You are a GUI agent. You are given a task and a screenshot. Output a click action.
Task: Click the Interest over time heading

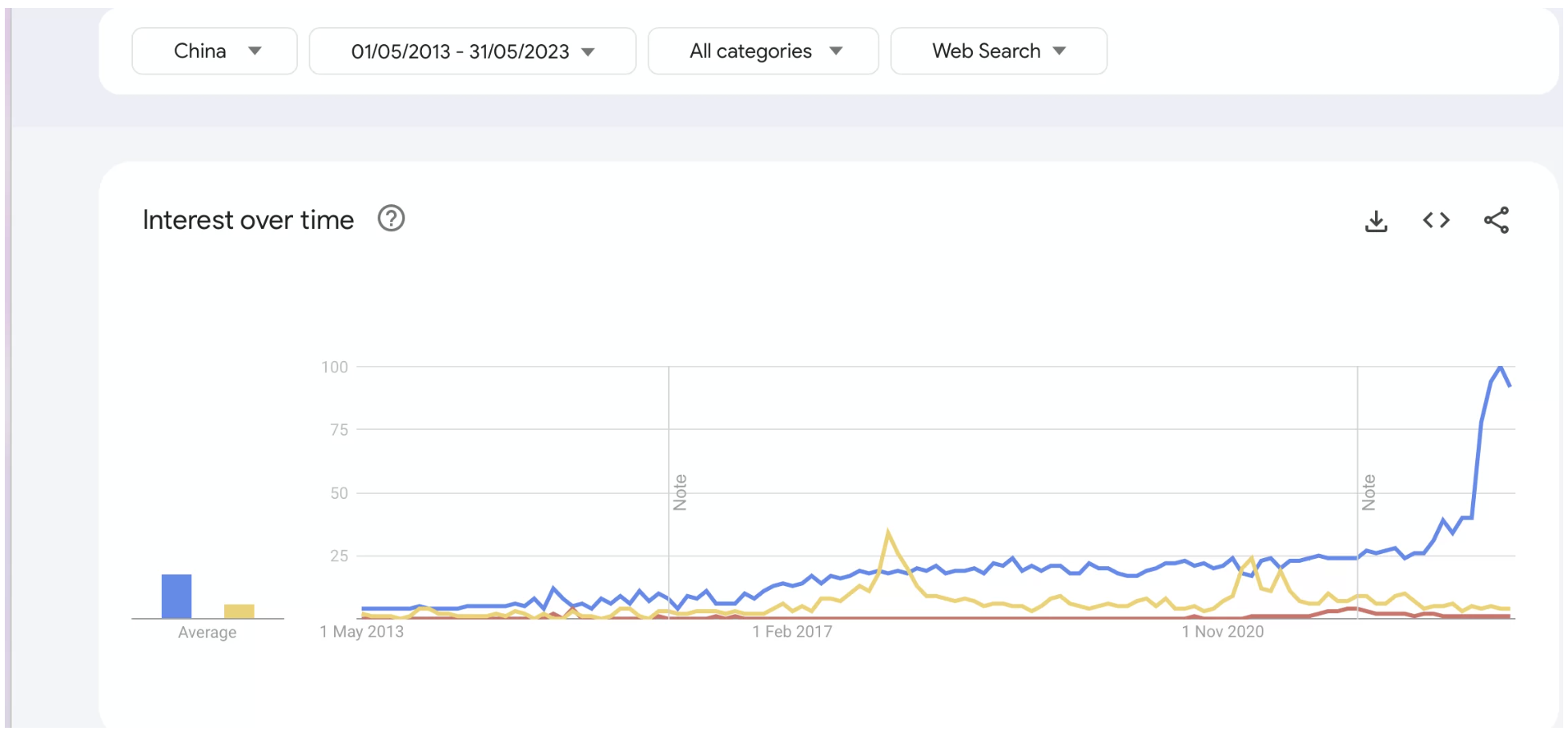[x=248, y=220]
